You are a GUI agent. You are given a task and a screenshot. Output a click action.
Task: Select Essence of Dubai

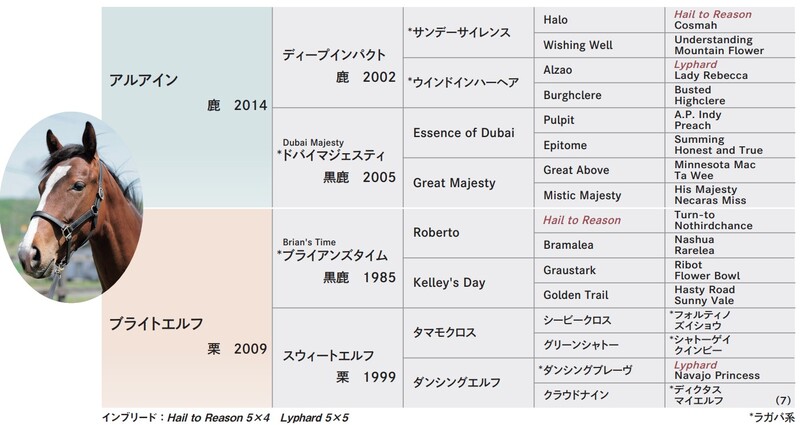468,133
